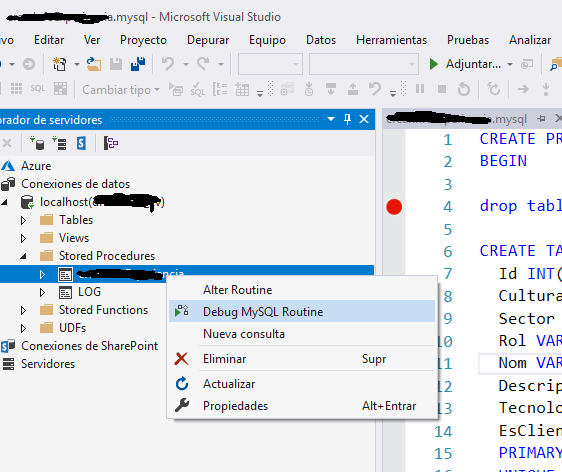Click the SQL toolbar icon

tap(38, 89)
